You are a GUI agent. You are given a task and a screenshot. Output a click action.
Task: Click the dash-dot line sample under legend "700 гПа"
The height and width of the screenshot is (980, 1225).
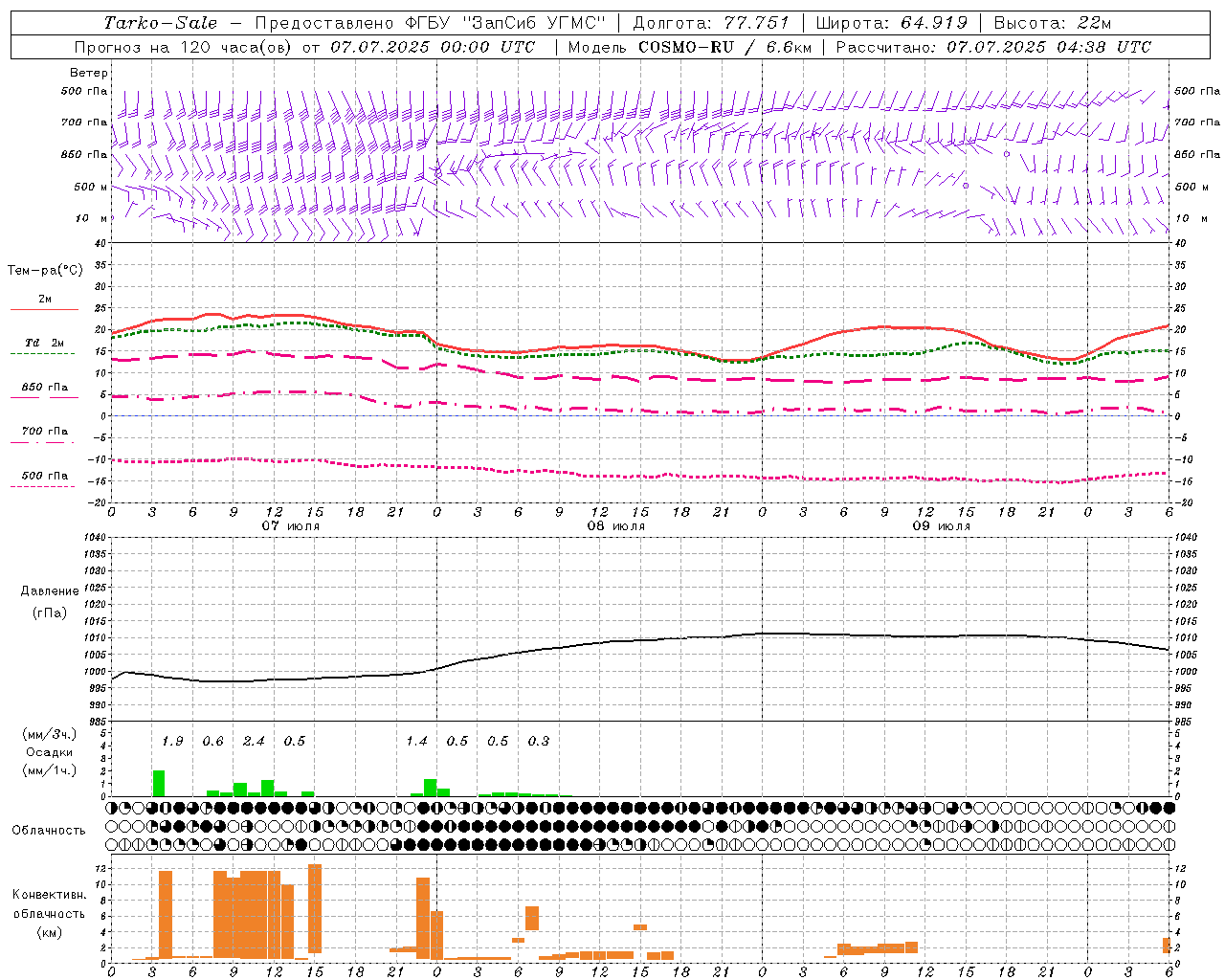pyautogui.click(x=42, y=443)
